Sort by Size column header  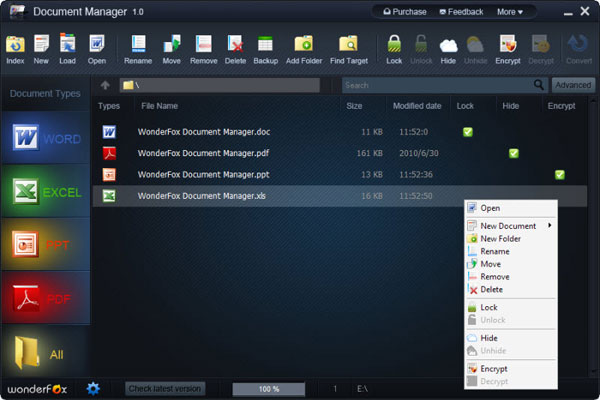354,106
